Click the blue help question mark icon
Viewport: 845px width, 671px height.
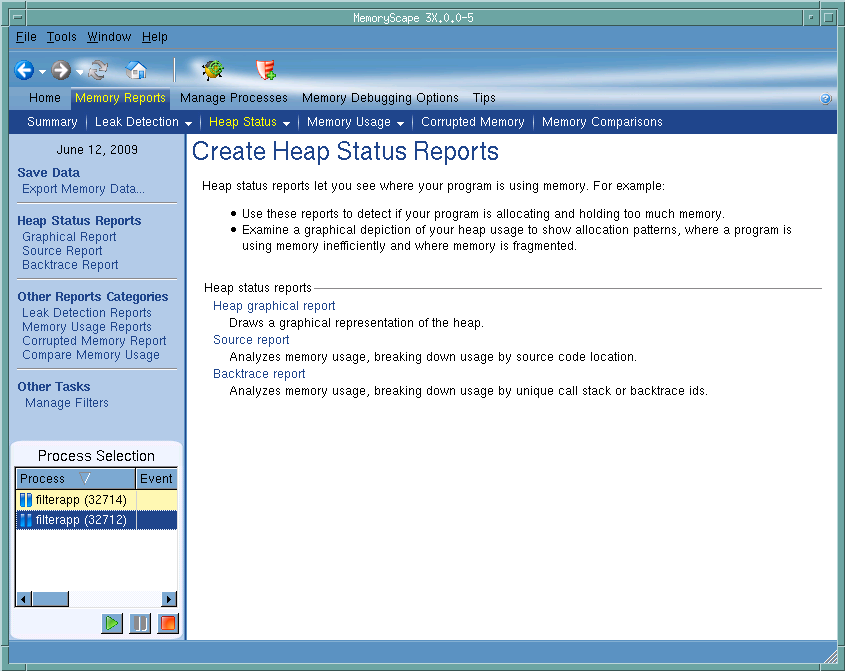coord(826,99)
